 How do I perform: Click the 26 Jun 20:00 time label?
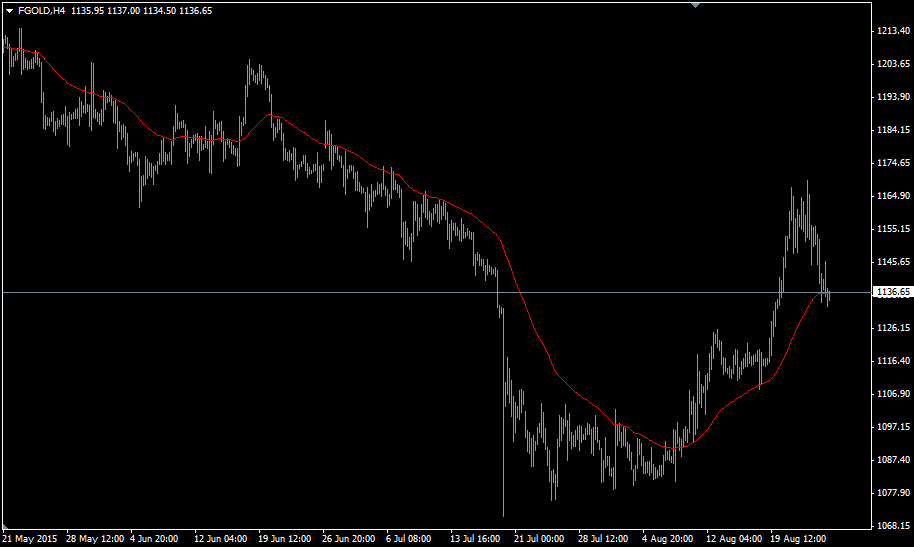(349, 539)
